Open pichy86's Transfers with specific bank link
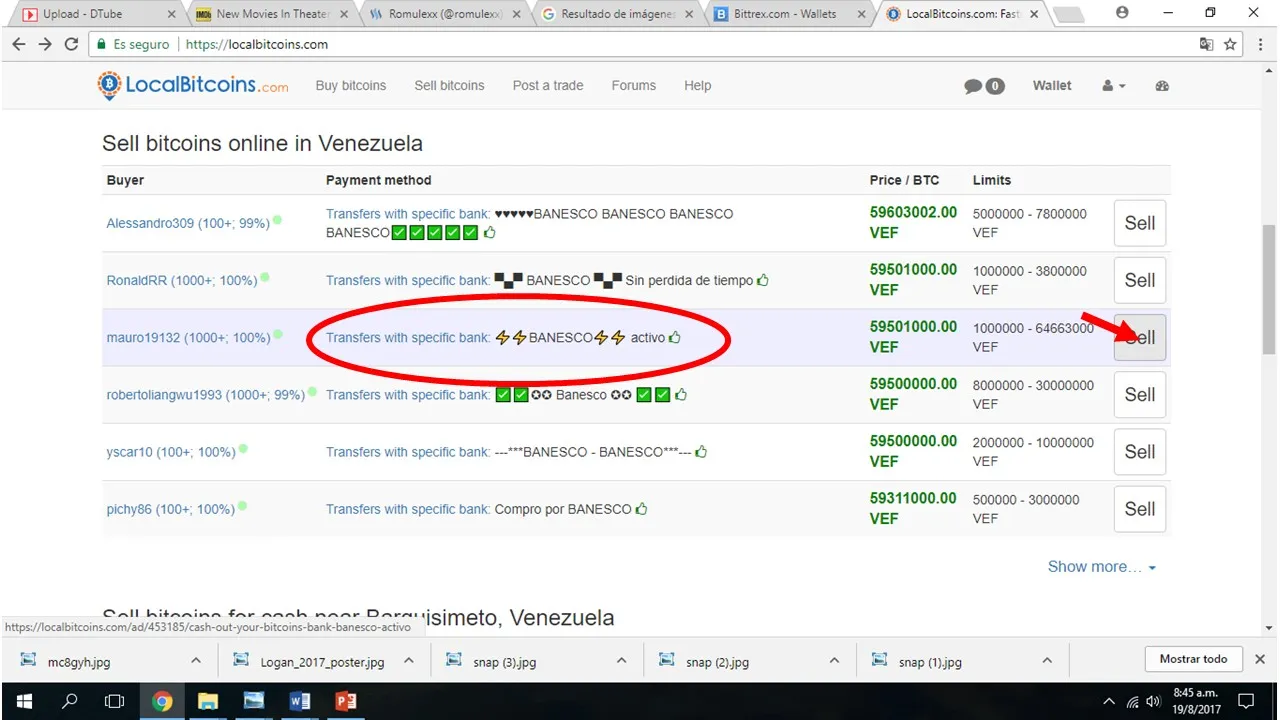The height and width of the screenshot is (720, 1280). [x=408, y=509]
